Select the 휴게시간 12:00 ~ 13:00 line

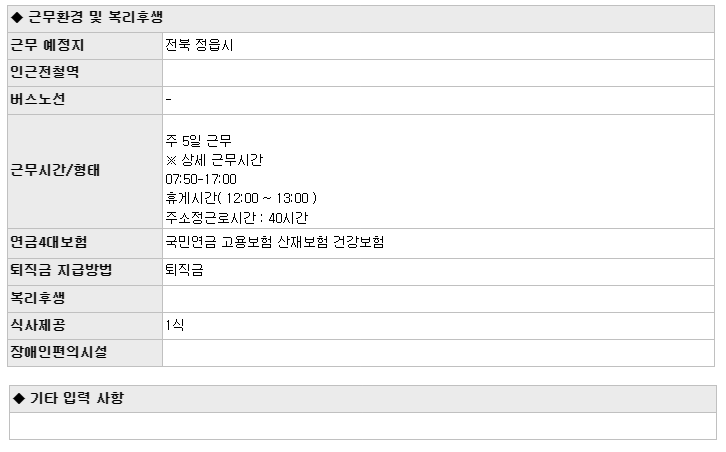[241, 198]
